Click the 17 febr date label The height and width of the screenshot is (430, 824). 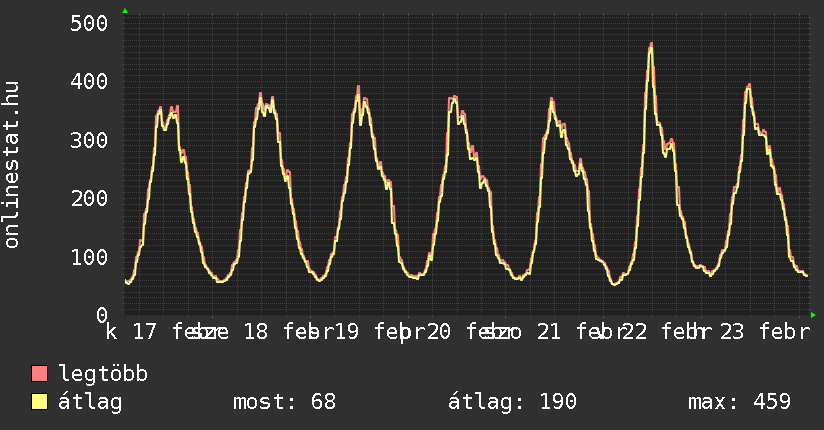point(172,332)
